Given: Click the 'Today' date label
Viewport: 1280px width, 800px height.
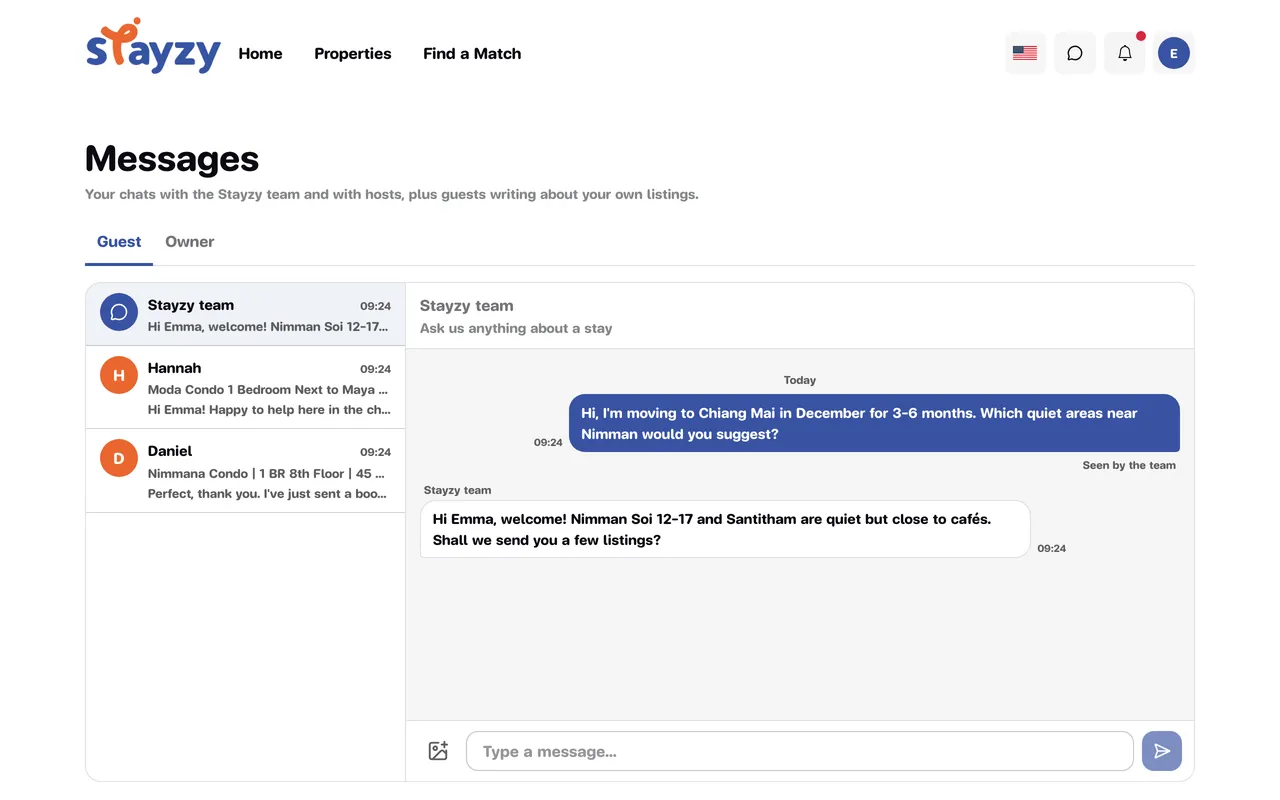Looking at the screenshot, I should 800,380.
